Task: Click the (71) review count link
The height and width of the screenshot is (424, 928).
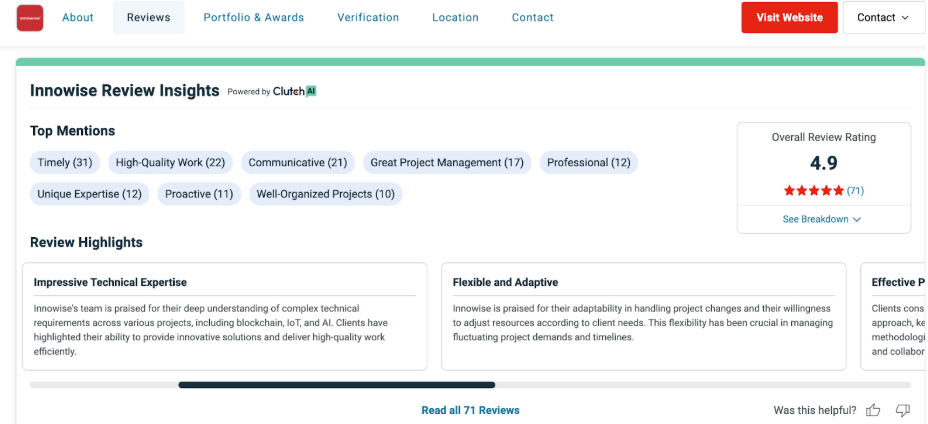Action: (x=855, y=191)
